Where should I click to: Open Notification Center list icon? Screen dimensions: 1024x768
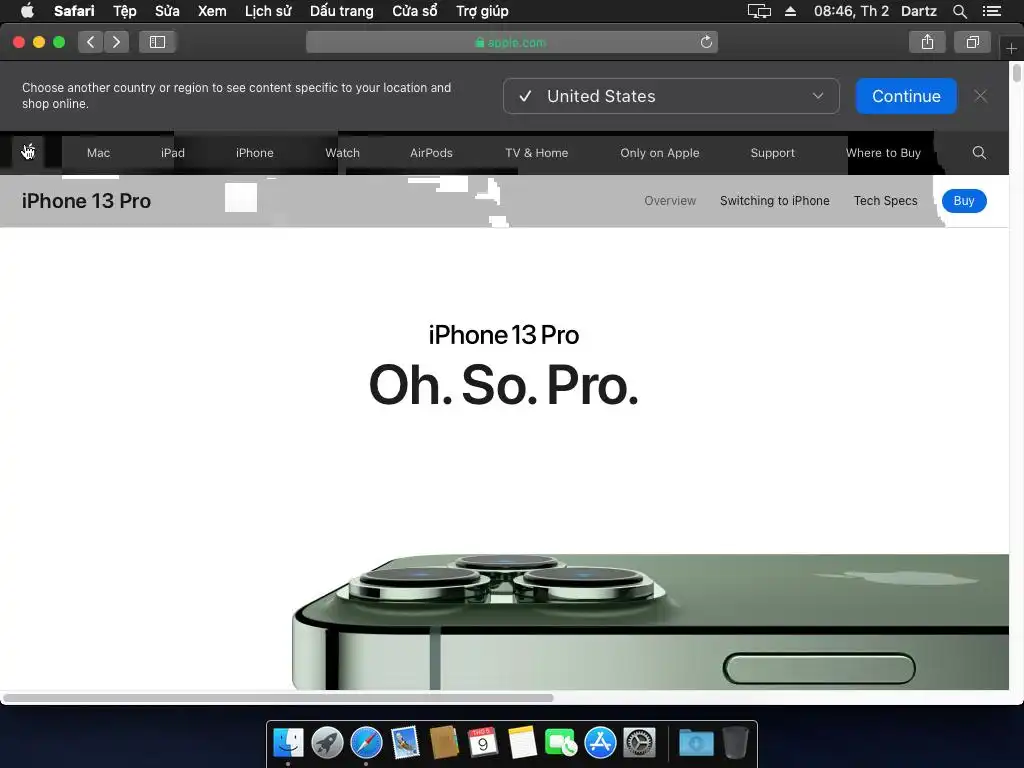(x=992, y=11)
